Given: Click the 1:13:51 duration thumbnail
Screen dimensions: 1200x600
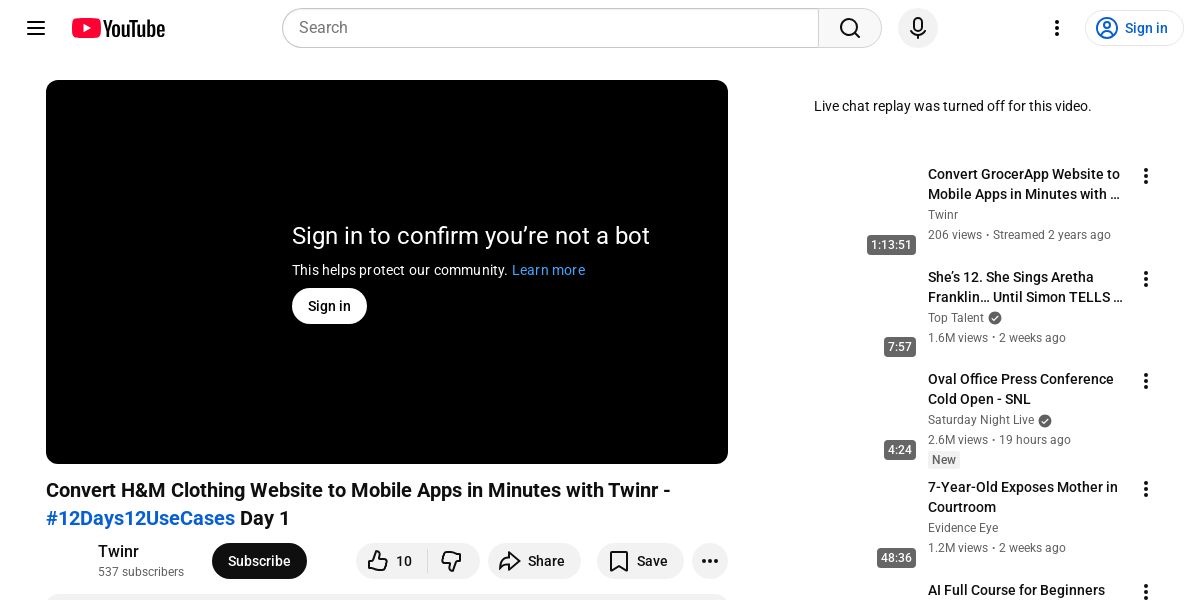Looking at the screenshot, I should (891, 245).
